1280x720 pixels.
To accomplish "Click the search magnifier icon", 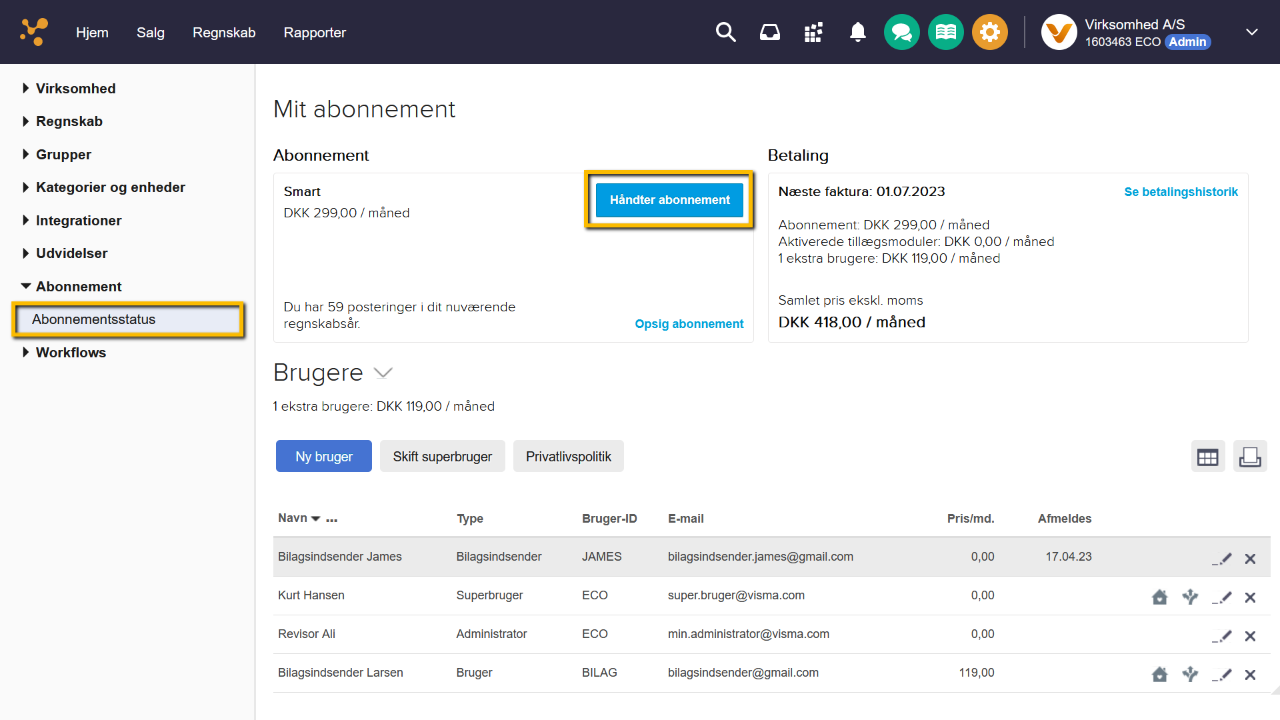I will click(726, 32).
